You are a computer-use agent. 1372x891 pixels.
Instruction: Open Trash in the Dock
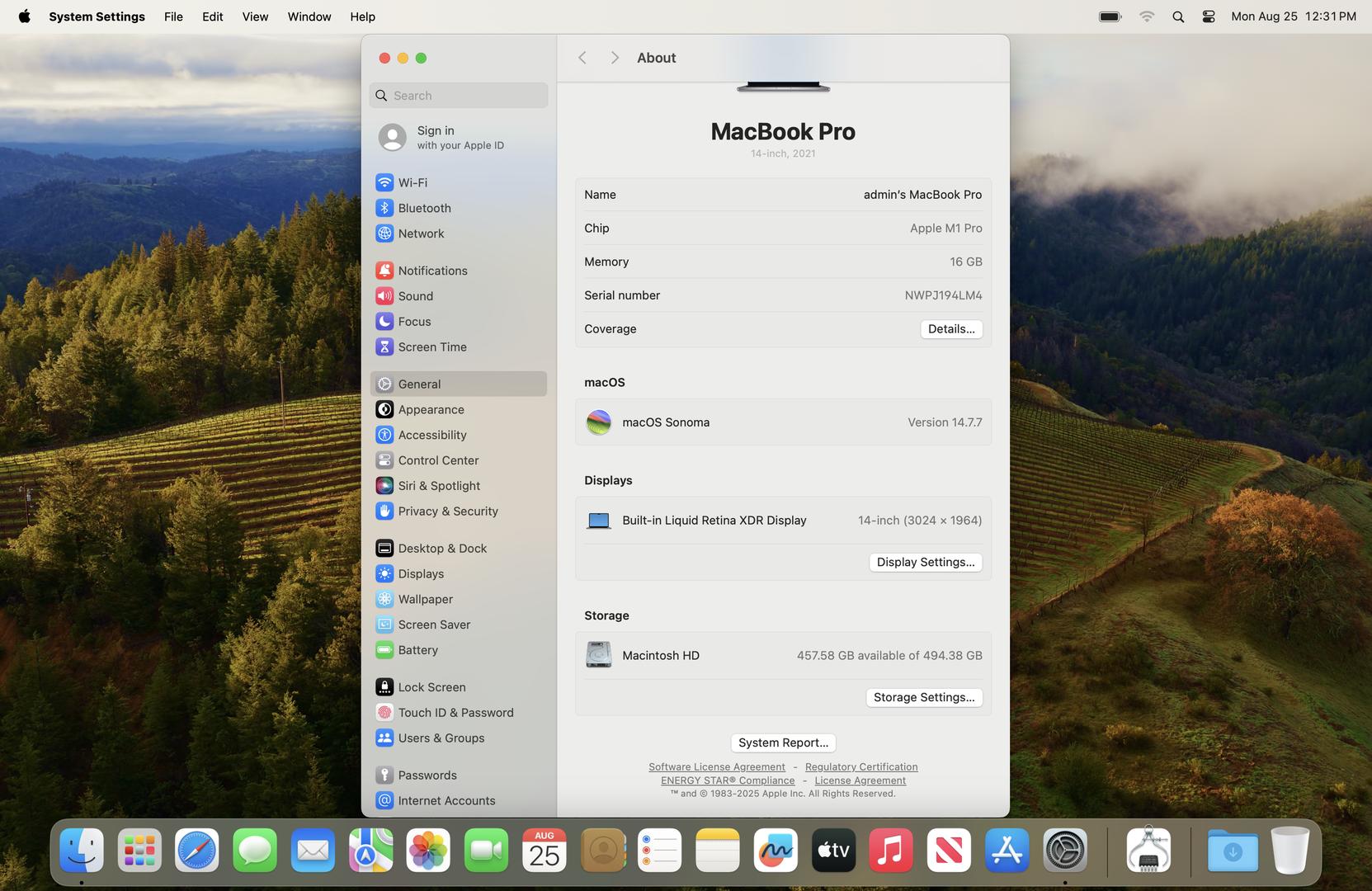click(1290, 851)
